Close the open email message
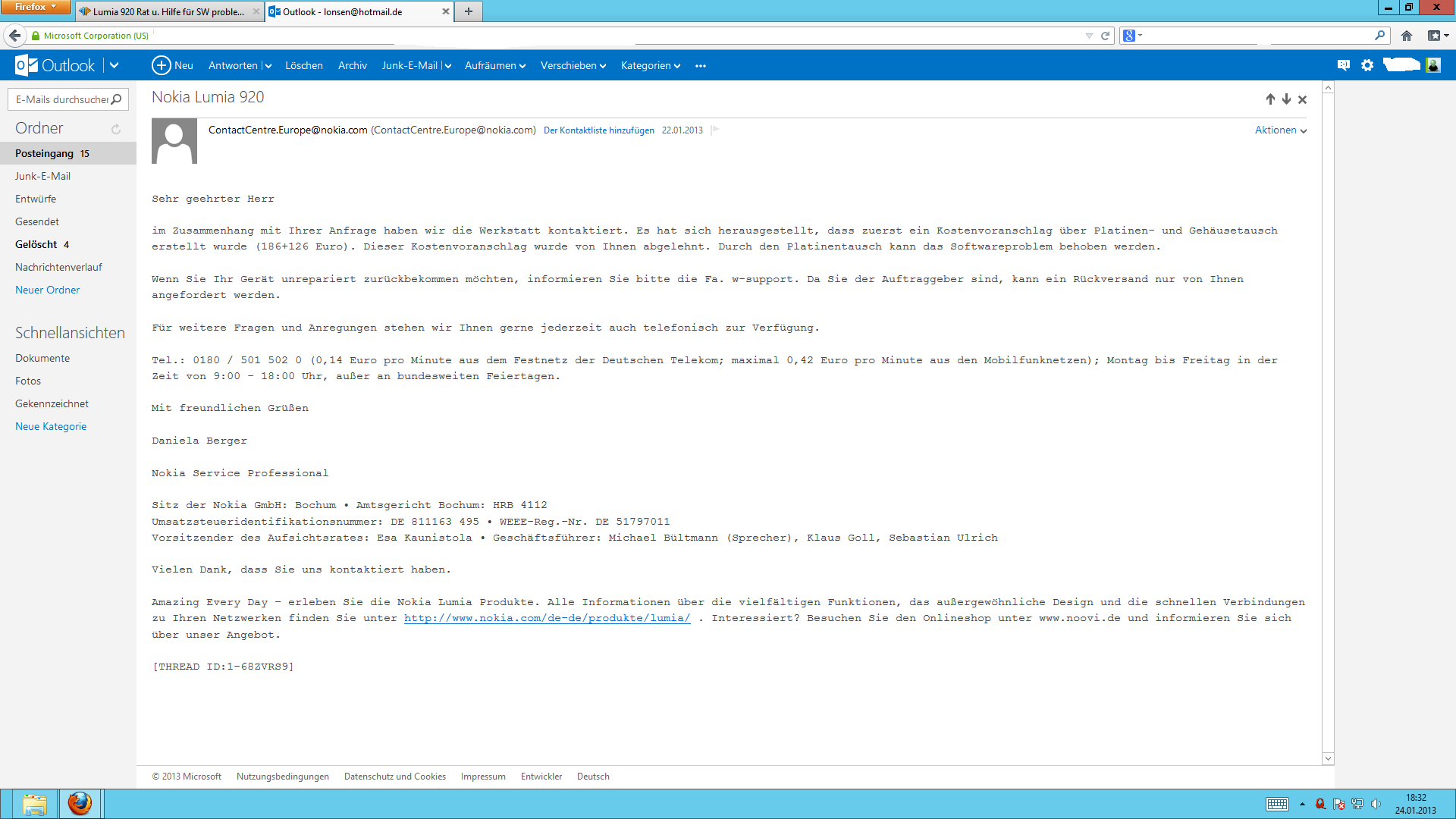 (x=1302, y=99)
